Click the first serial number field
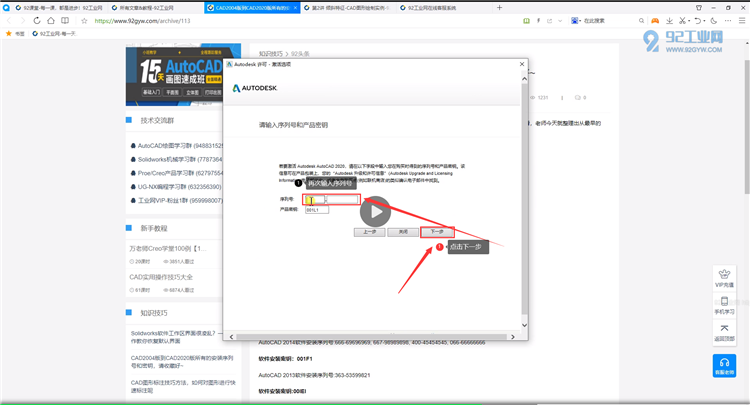750x405 pixels. (315, 199)
